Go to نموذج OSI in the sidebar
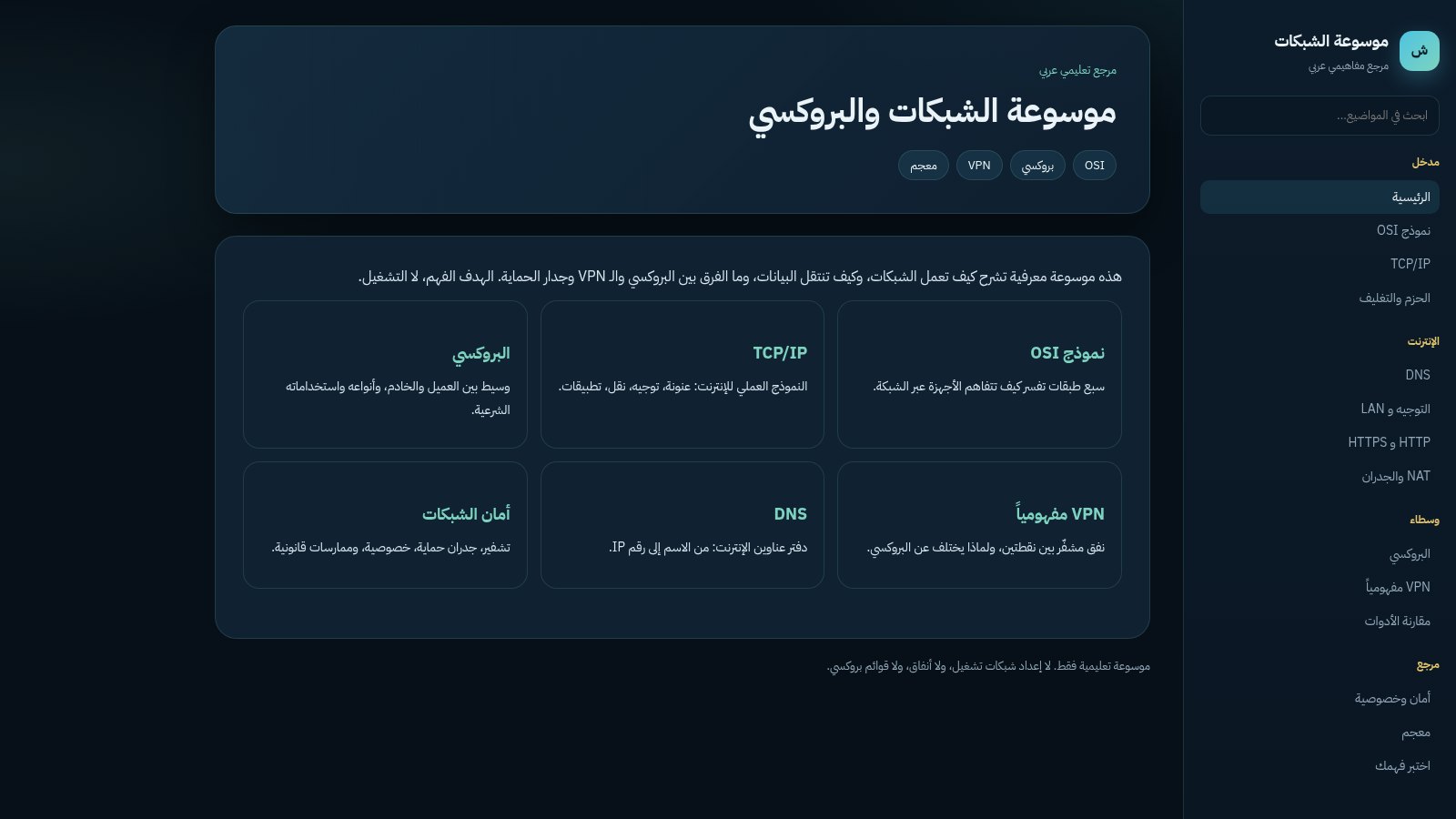Screen dimensions: 1456x819 point(1319,231)
